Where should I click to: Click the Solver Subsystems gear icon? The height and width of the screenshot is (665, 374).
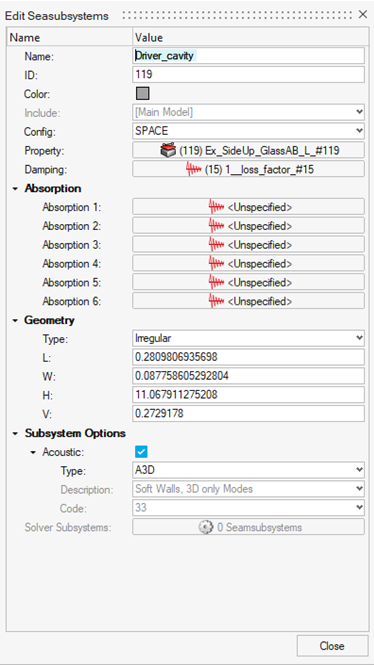click(x=206, y=527)
